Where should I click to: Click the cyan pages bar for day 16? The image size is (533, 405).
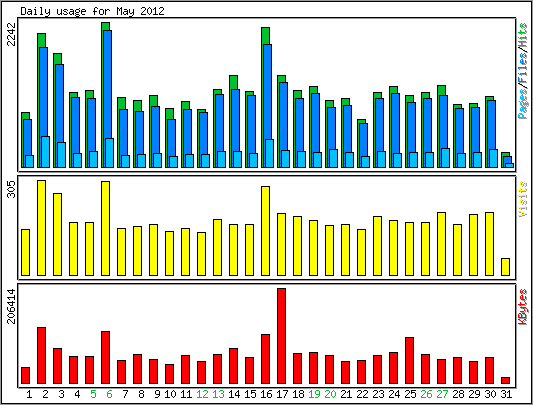(270, 153)
